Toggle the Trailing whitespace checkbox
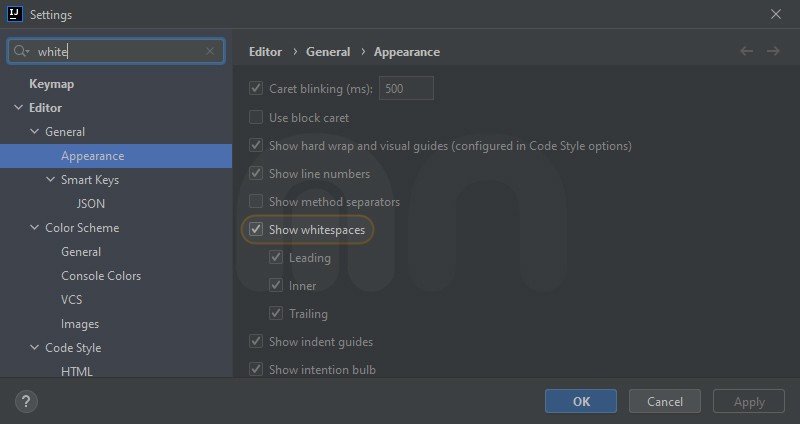 [x=276, y=313]
